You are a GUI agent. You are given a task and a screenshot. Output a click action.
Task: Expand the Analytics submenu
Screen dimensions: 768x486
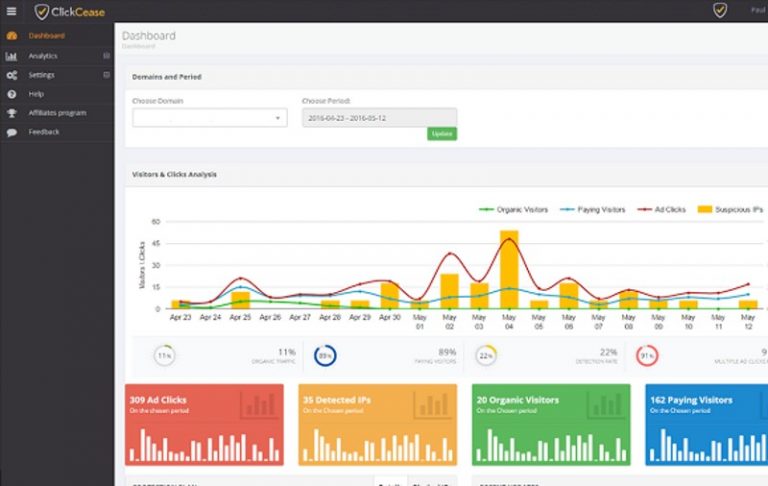[106, 56]
